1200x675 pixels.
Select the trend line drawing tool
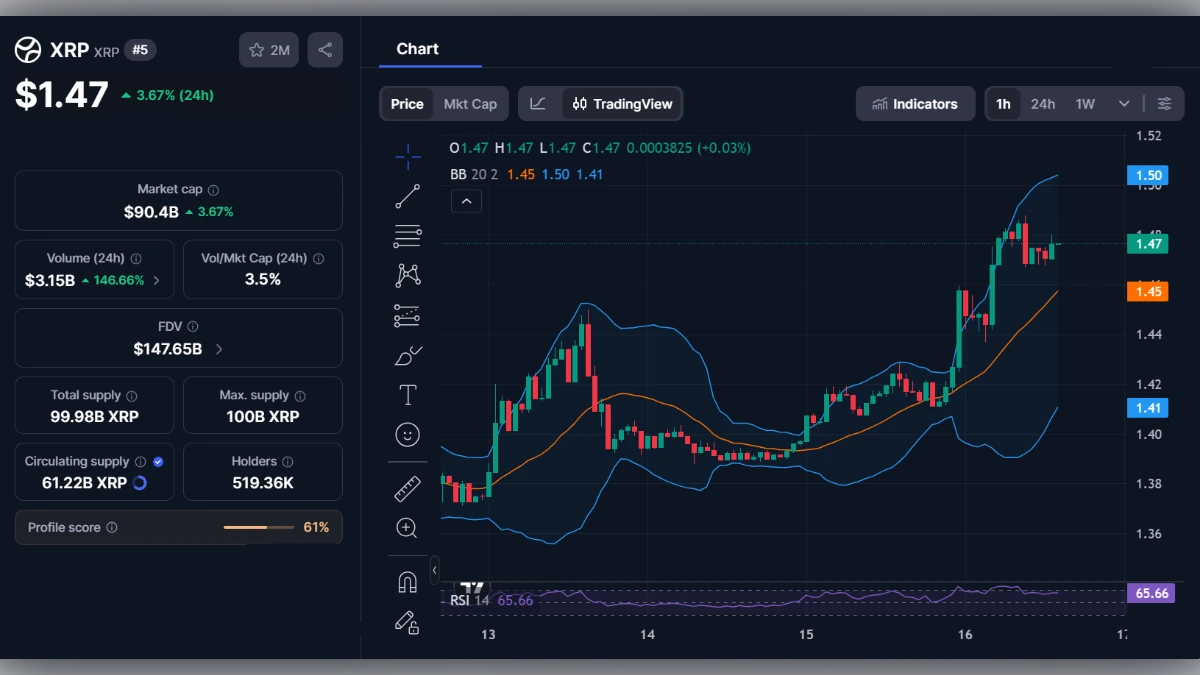tap(408, 197)
